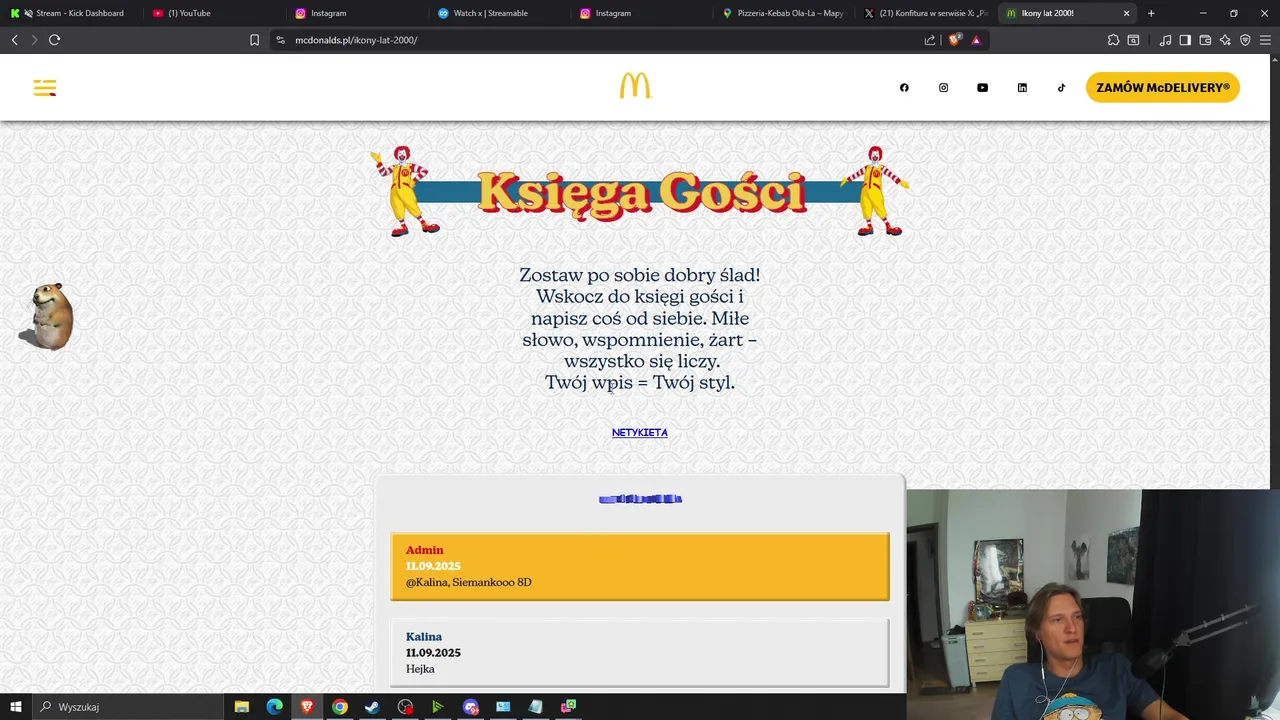Click the ZAMÓW McDELIVERY button

coord(1163,87)
